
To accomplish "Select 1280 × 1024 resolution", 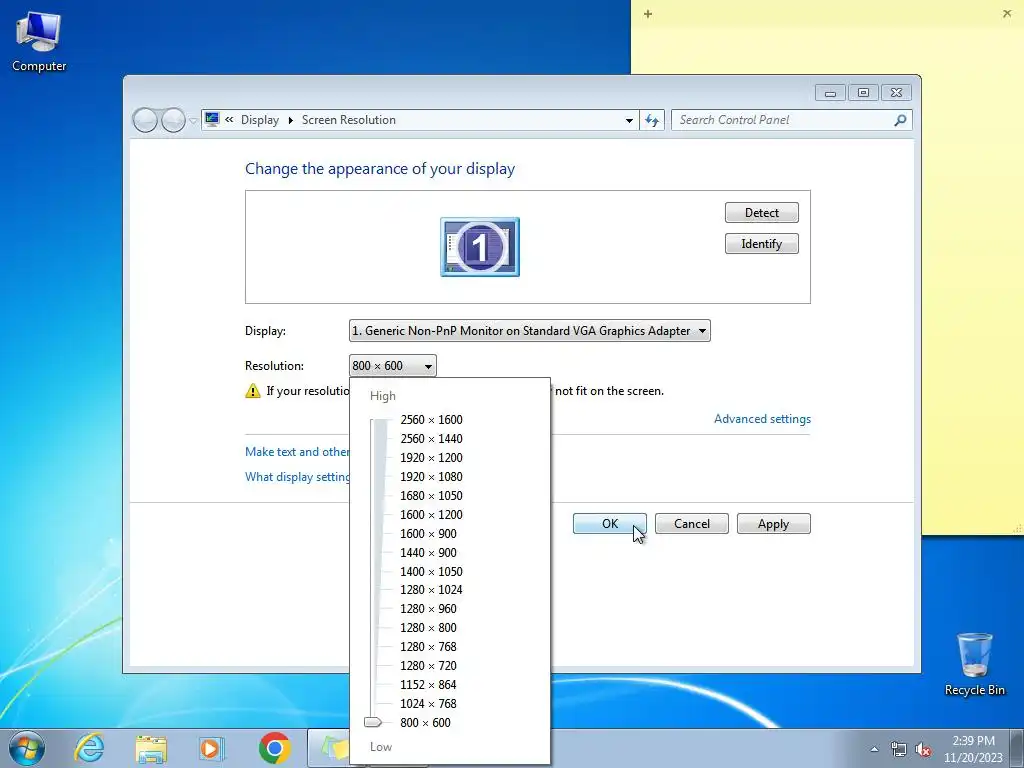I will [431, 590].
